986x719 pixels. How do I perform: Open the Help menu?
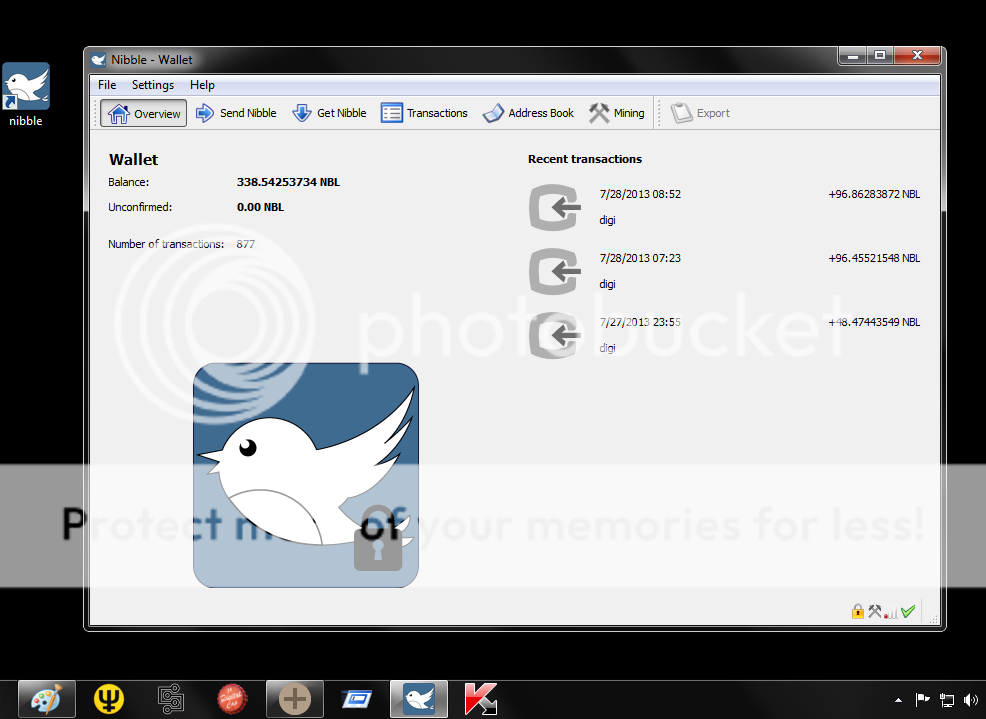pyautogui.click(x=202, y=85)
